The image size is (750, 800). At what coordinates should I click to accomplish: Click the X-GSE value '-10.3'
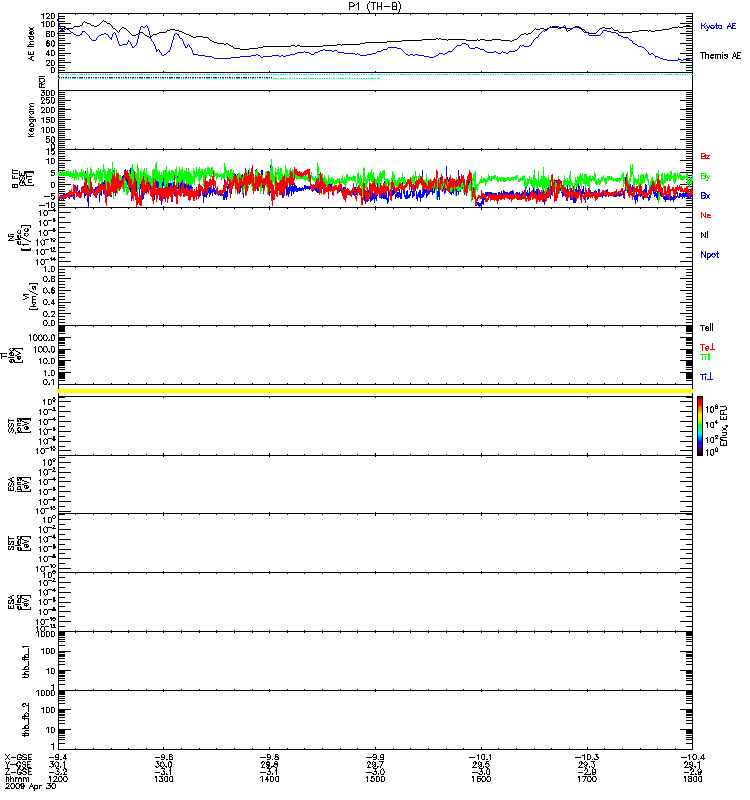[586, 758]
